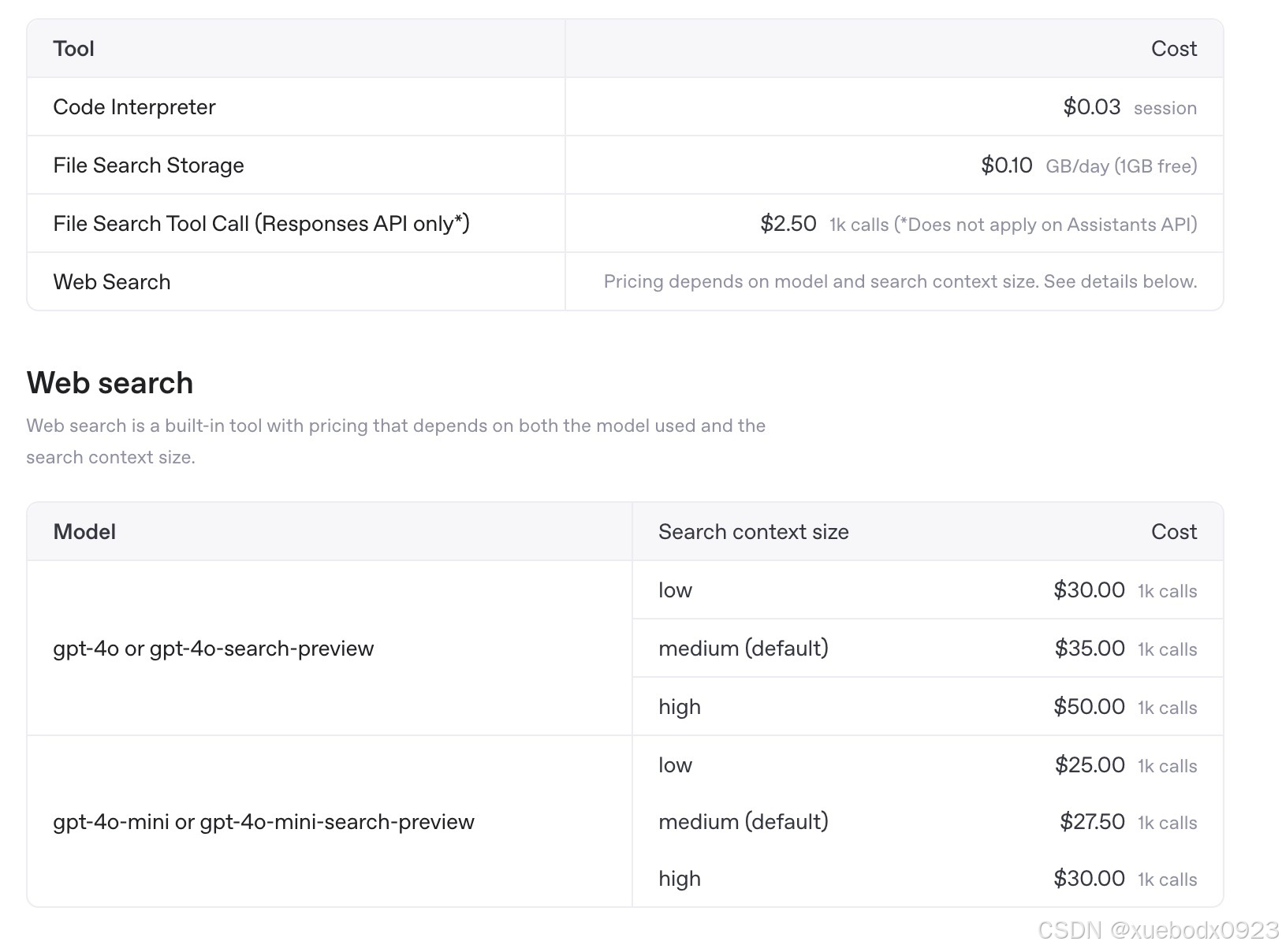Viewport: 1282px width, 952px height.
Task: Click the '$25.00' price
Action: (x=1090, y=764)
